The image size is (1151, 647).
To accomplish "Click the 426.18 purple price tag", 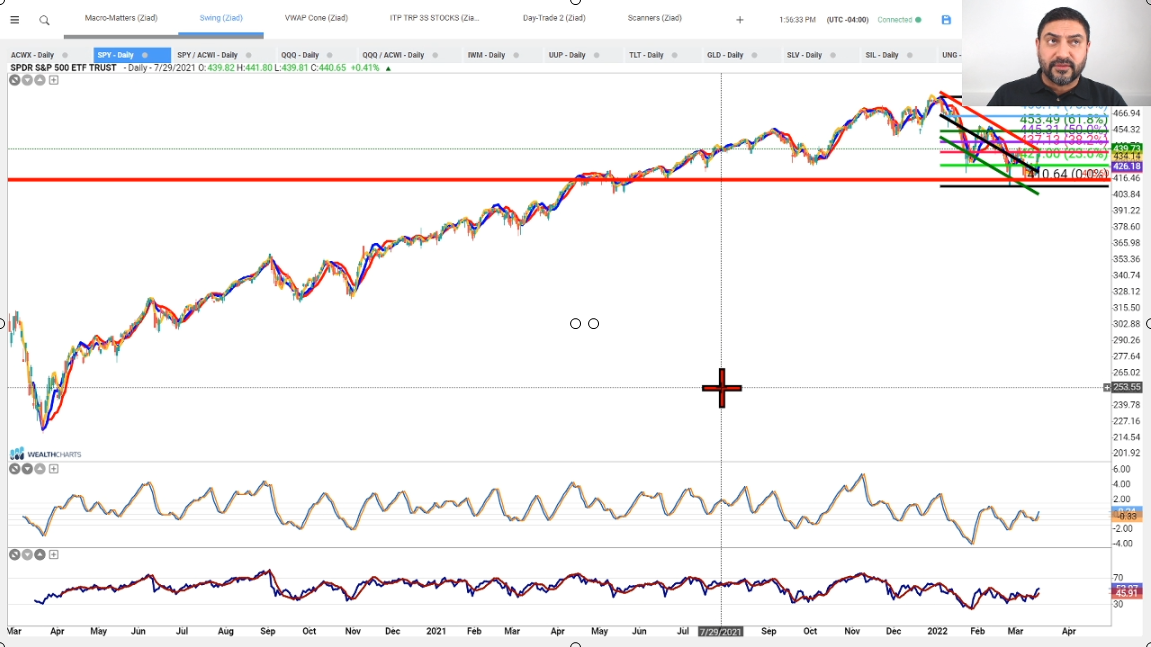I will [1127, 167].
